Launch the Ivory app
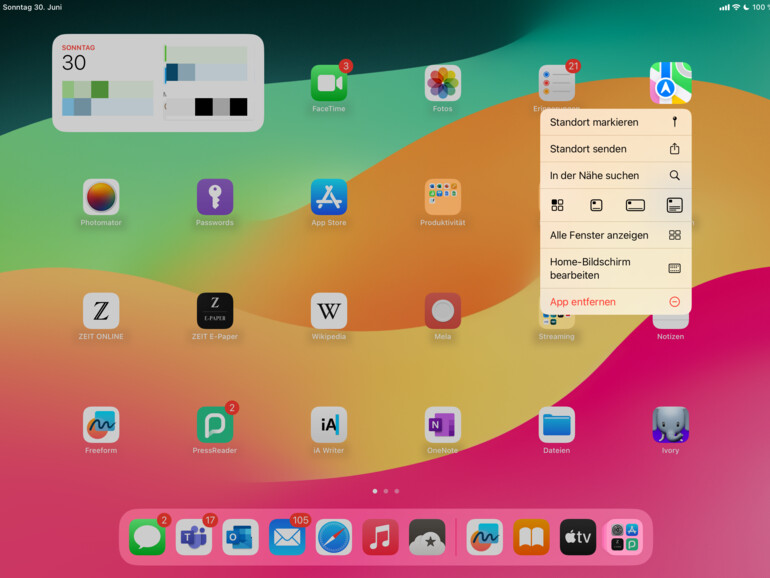Image resolution: width=770 pixels, height=578 pixels. click(x=670, y=425)
